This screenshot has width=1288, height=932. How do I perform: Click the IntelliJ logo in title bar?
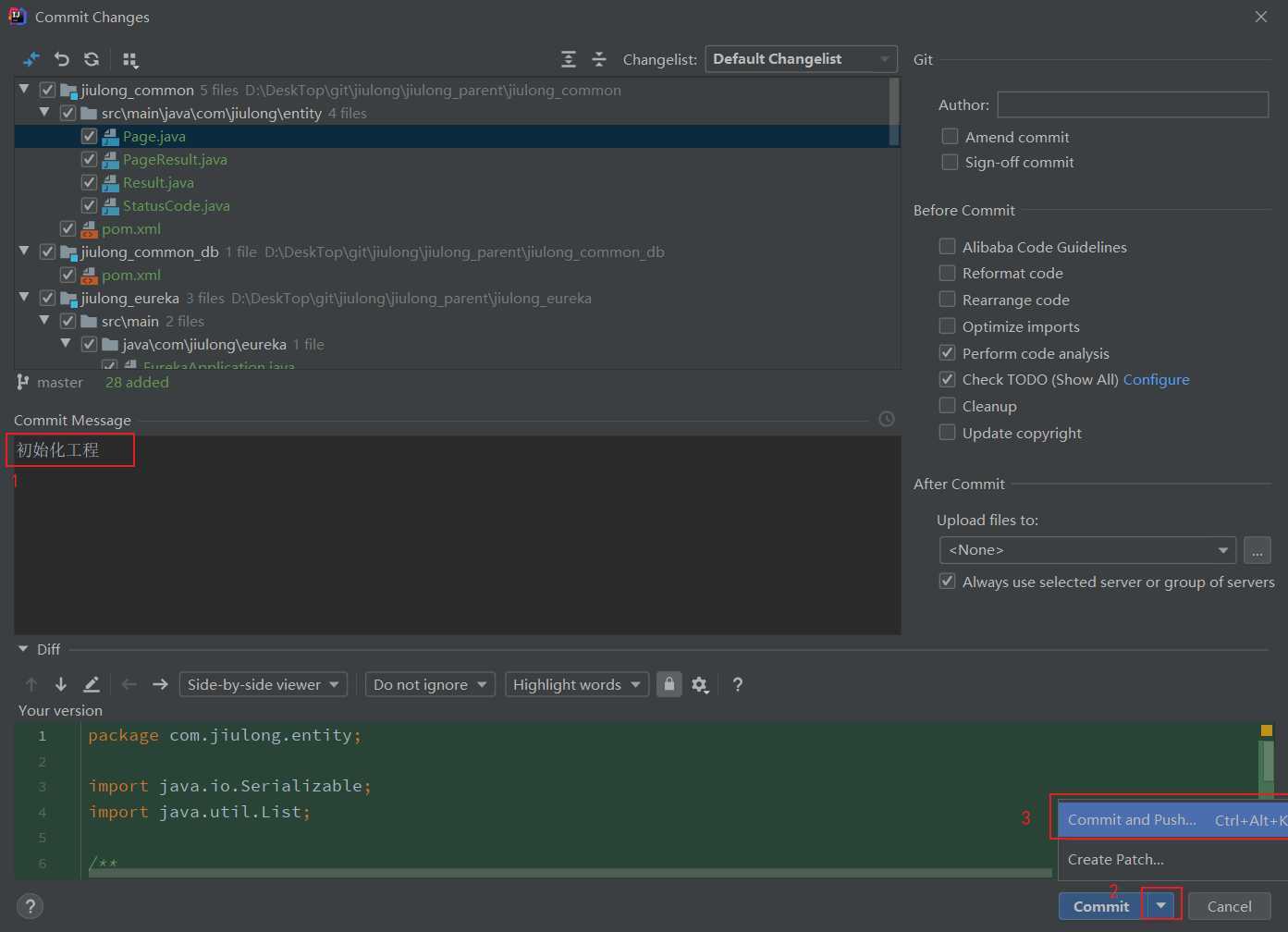(17, 17)
